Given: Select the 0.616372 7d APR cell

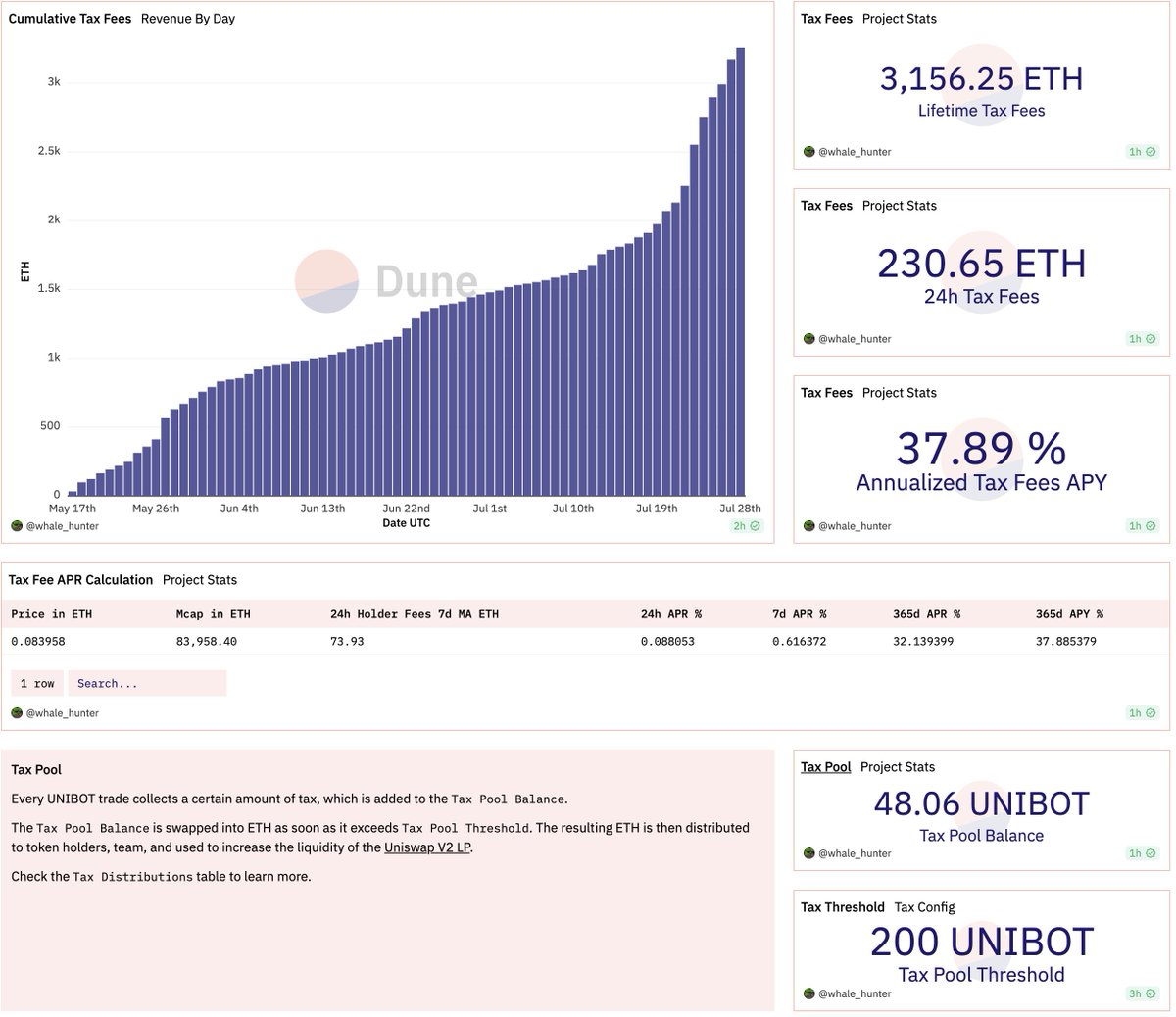Looking at the screenshot, I should click(799, 641).
